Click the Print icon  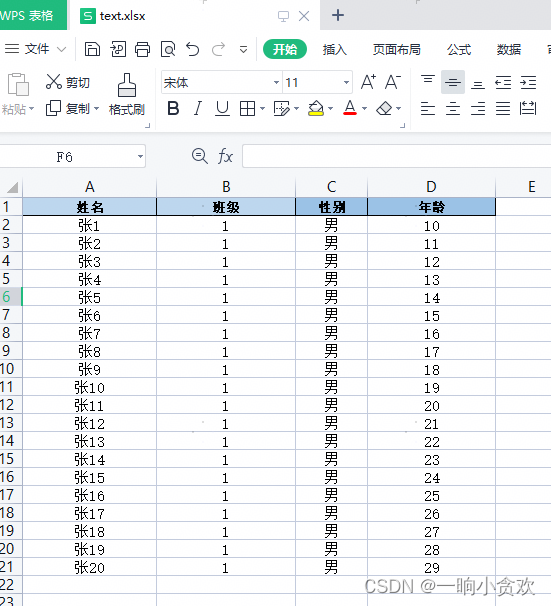click(x=143, y=49)
